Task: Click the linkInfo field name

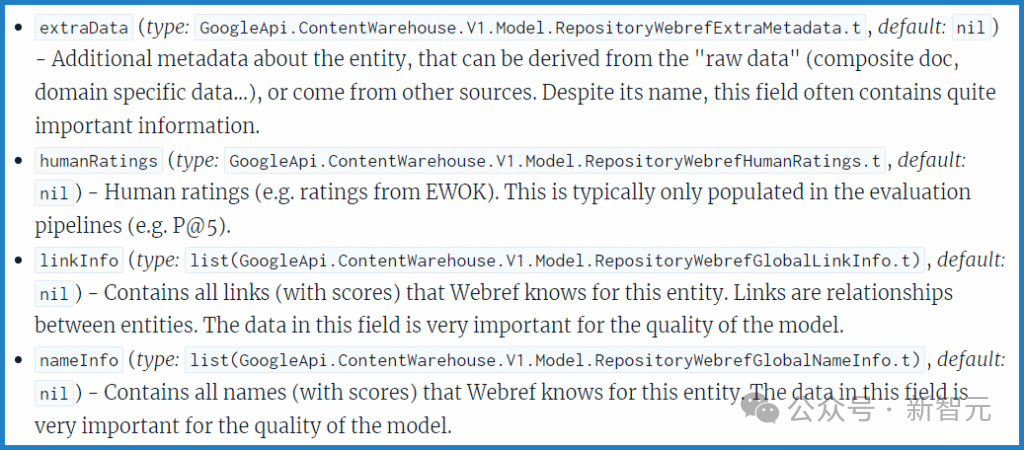Action: (79, 261)
